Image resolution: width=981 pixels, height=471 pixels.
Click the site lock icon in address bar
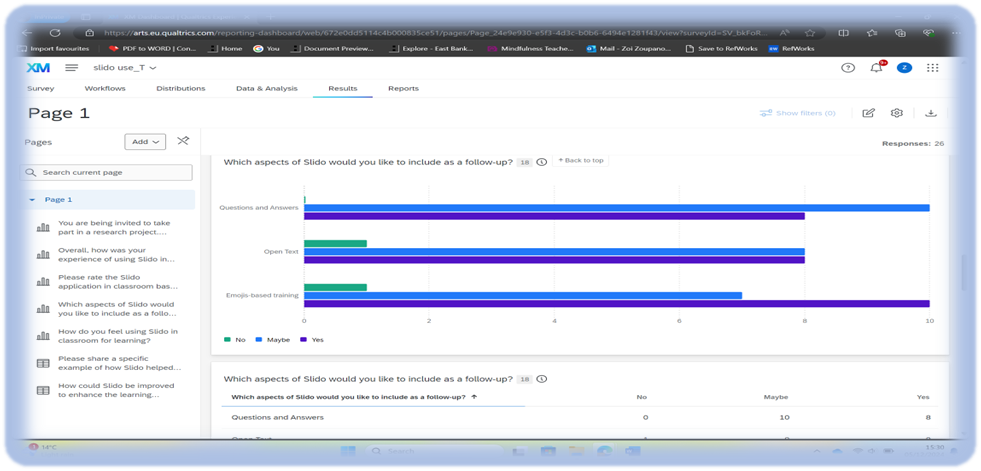pyautogui.click(x=89, y=33)
